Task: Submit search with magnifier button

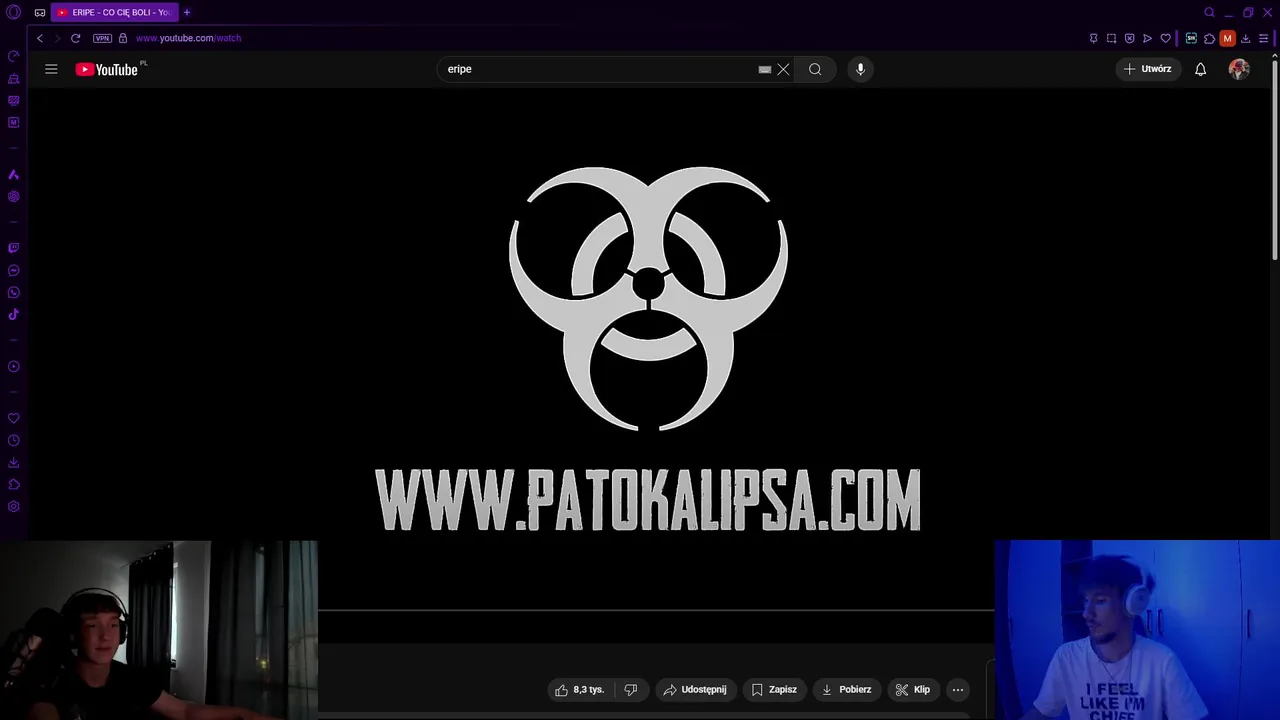Action: coord(815,69)
